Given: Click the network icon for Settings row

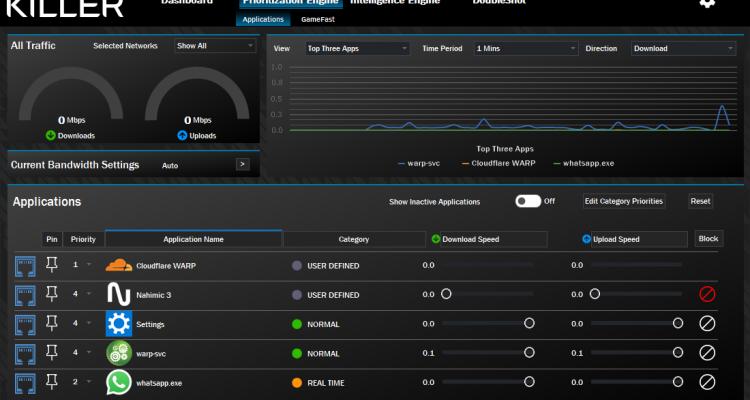Looking at the screenshot, I should (24, 324).
